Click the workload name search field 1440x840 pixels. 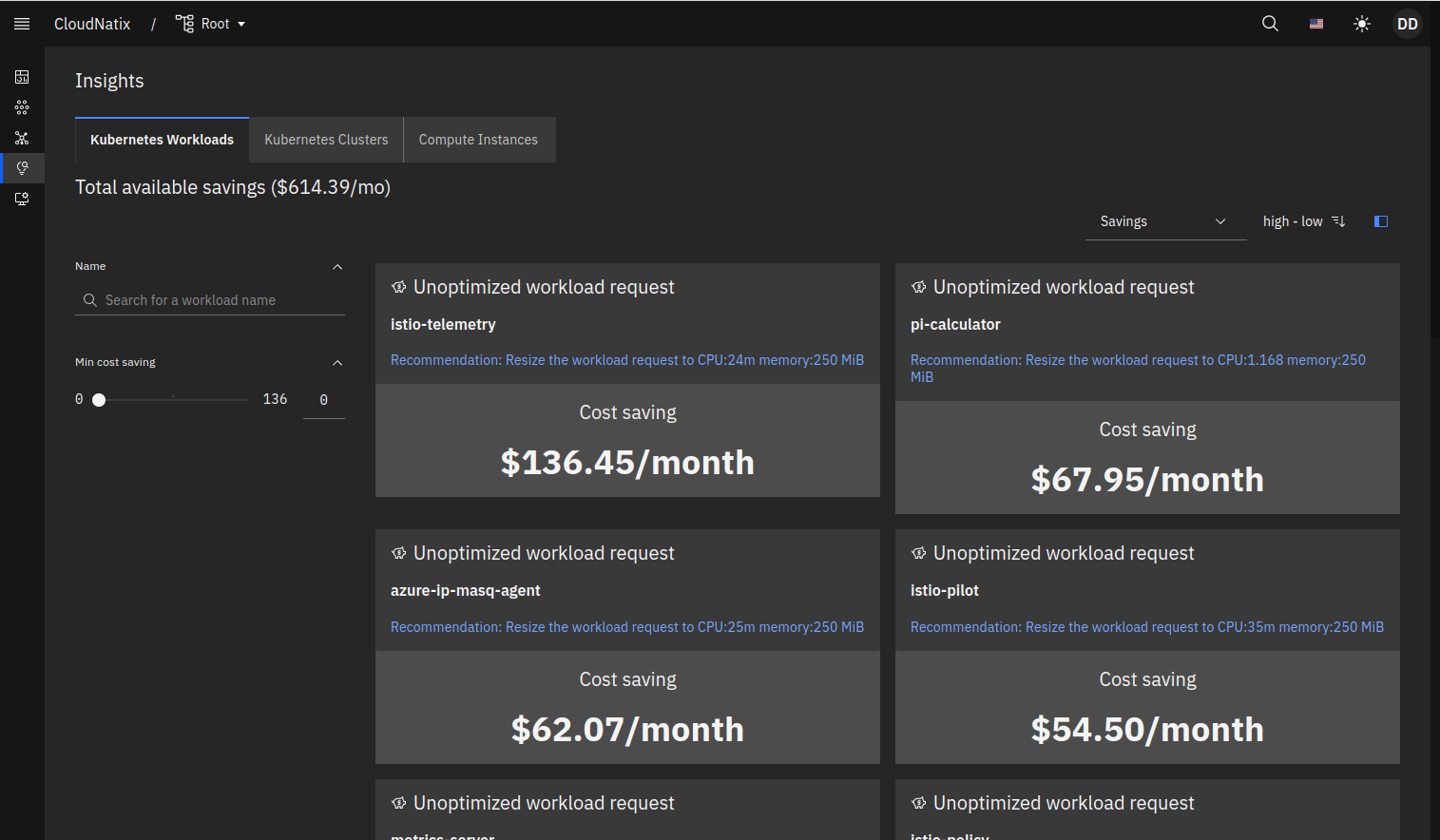[219, 300]
